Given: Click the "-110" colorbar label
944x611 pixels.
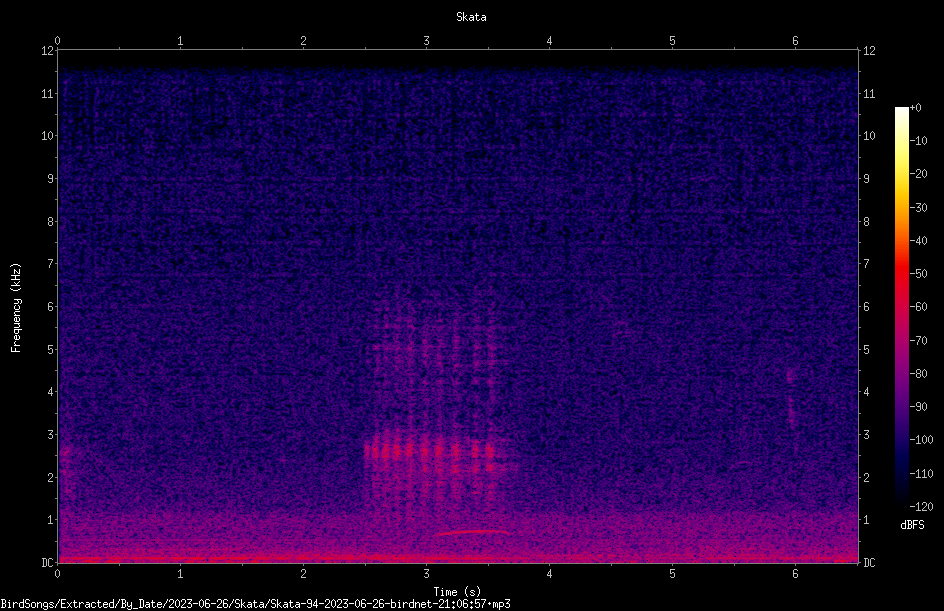Looking at the screenshot, I should point(921,474).
